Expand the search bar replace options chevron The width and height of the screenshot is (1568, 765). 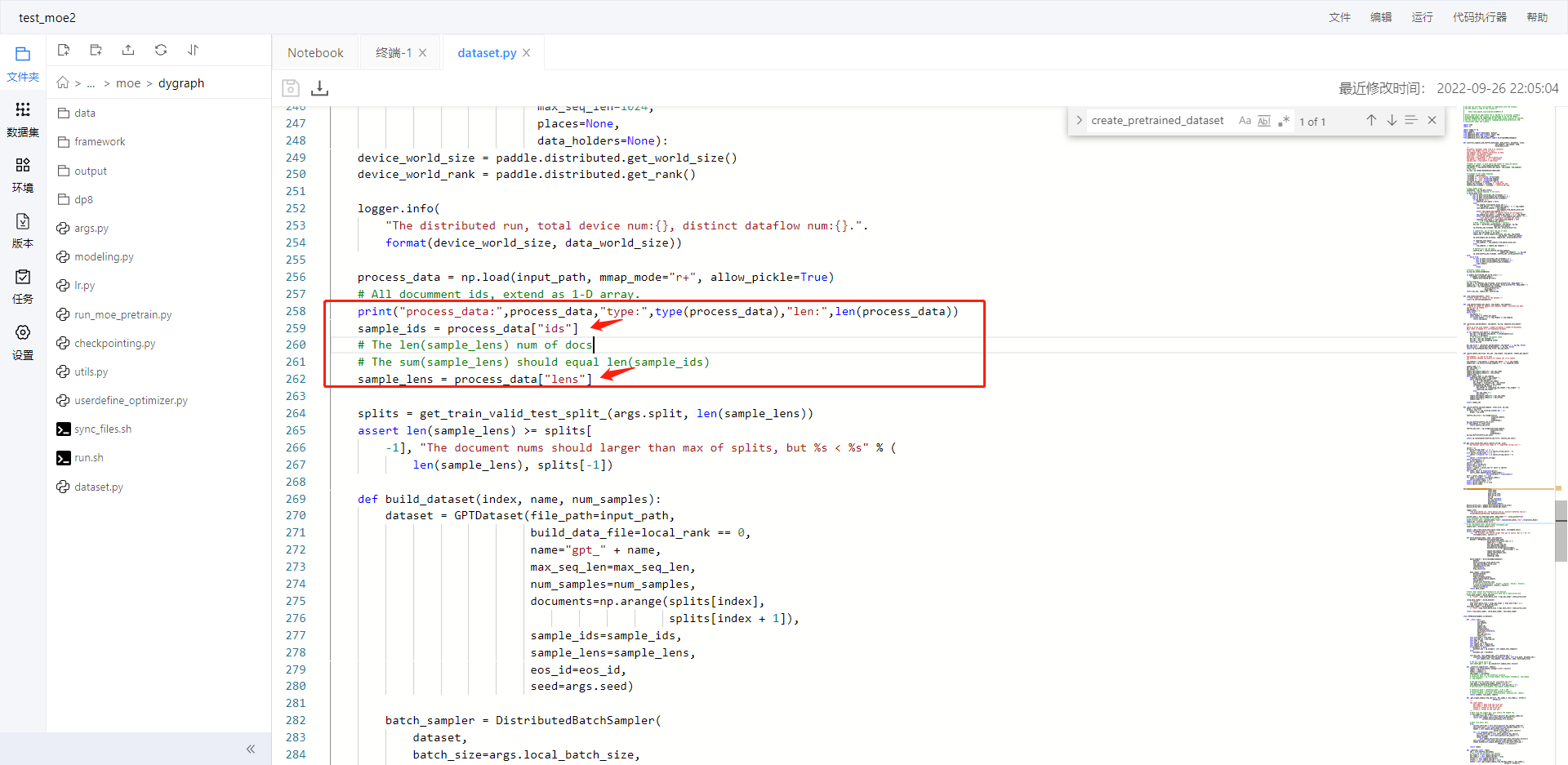click(x=1079, y=120)
